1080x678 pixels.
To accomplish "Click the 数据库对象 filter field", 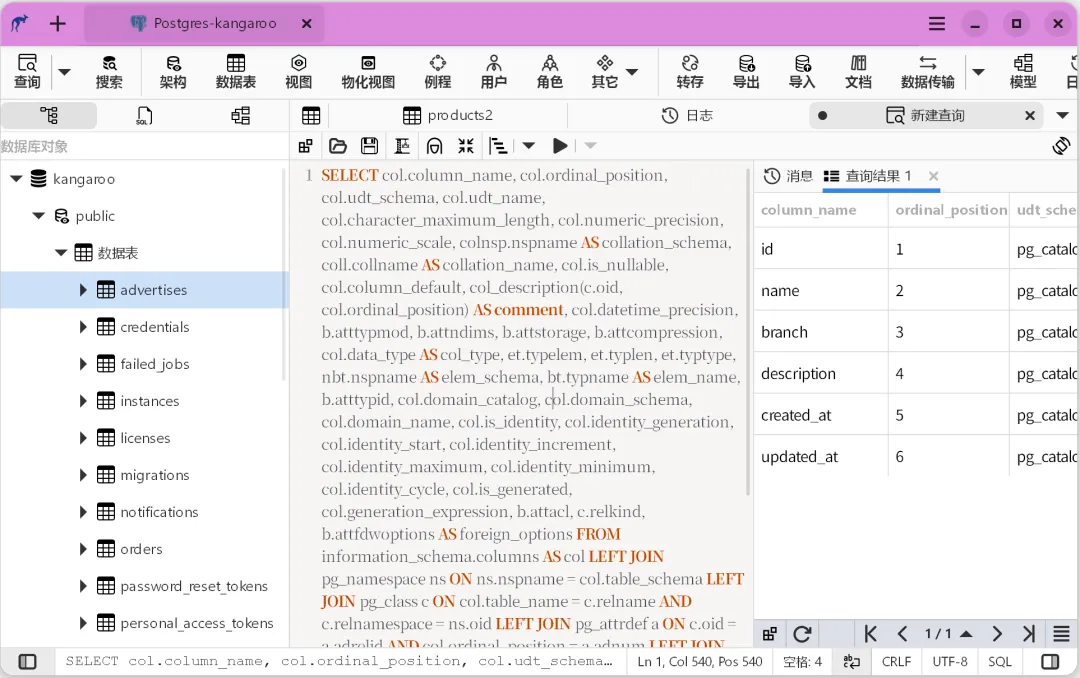I will click(x=143, y=146).
